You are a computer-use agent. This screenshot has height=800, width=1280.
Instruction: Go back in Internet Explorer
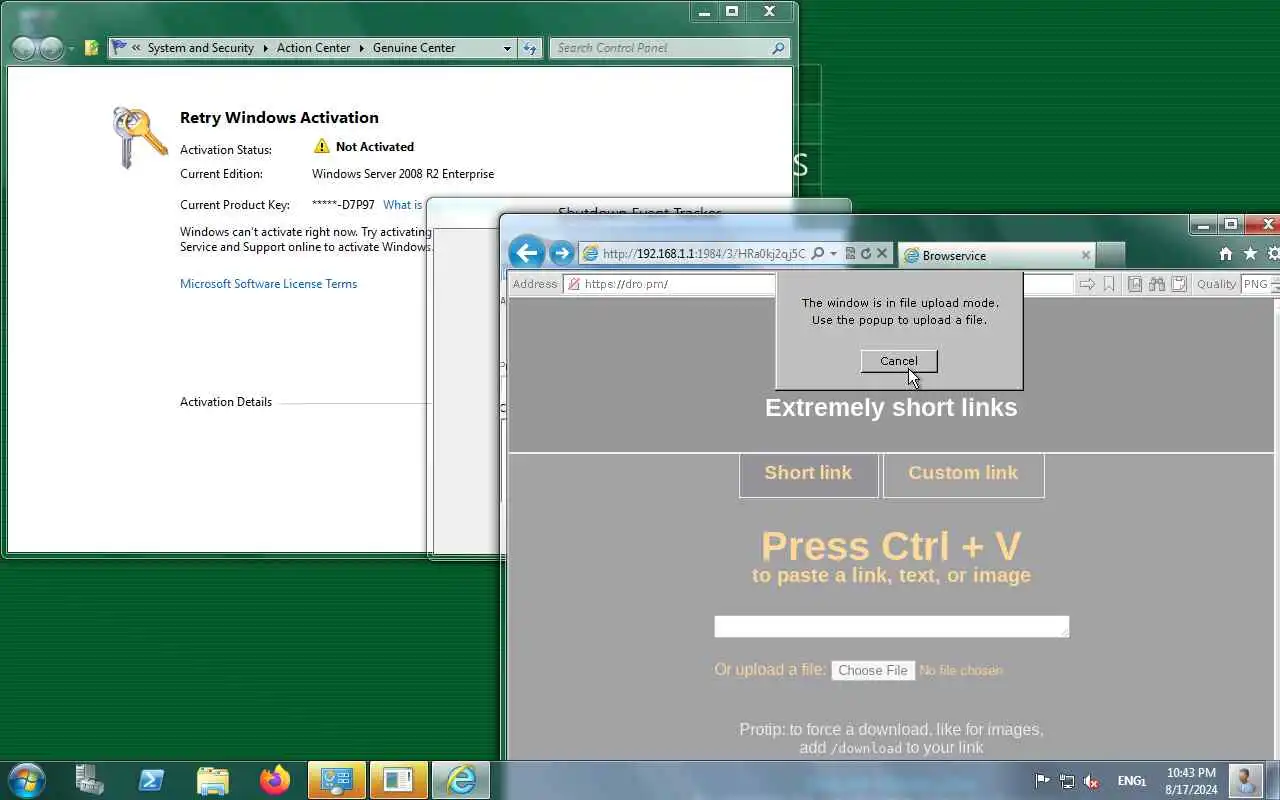pyautogui.click(x=527, y=253)
